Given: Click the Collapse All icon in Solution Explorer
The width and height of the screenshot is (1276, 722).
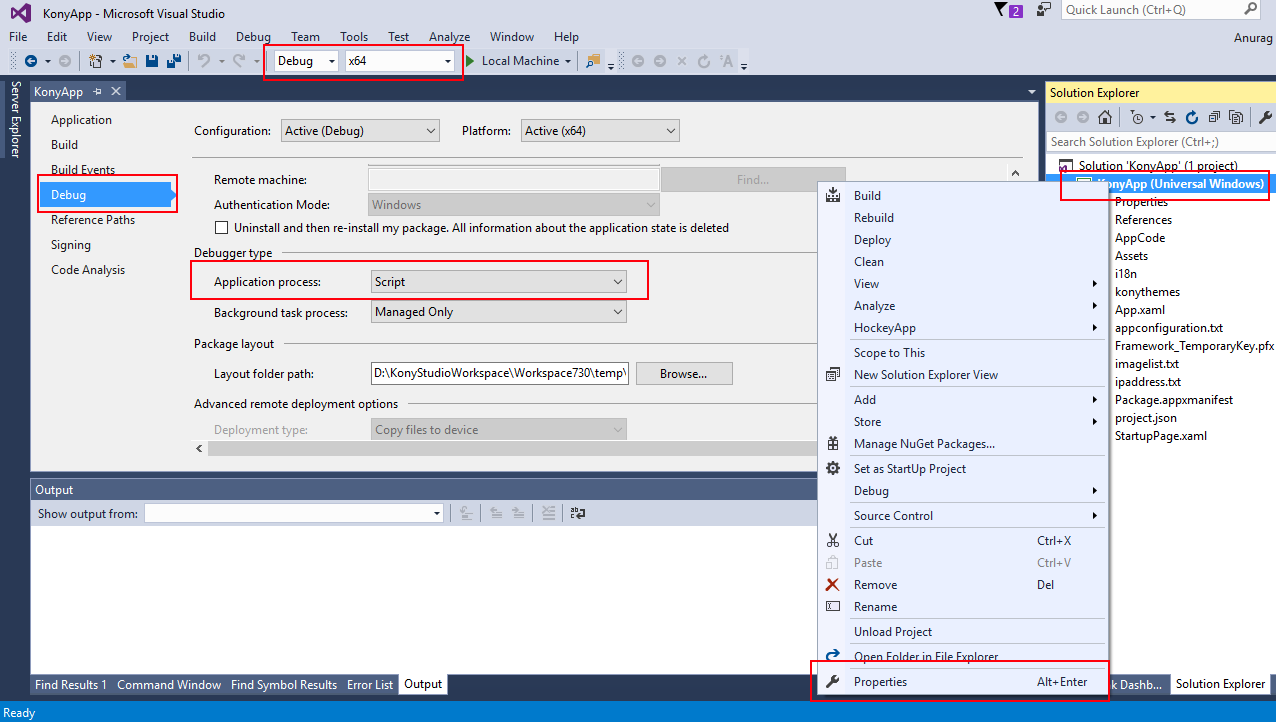Looking at the screenshot, I should pos(1214,117).
